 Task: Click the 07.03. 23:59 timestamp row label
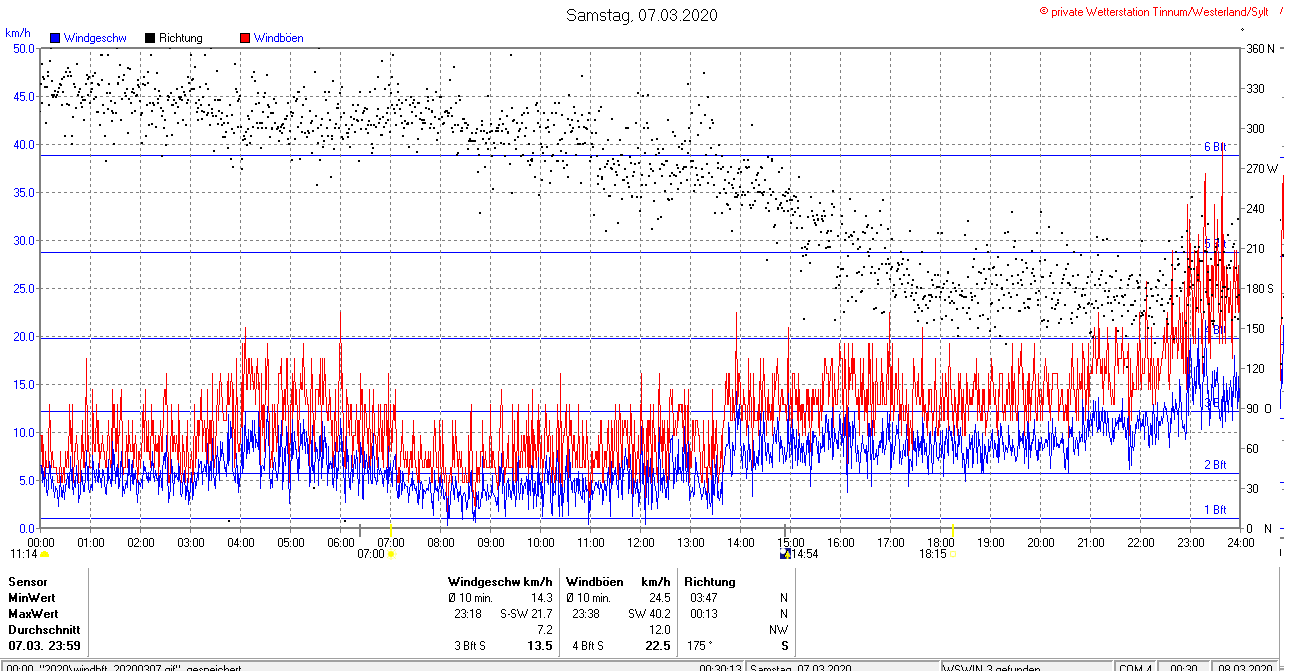44,646
